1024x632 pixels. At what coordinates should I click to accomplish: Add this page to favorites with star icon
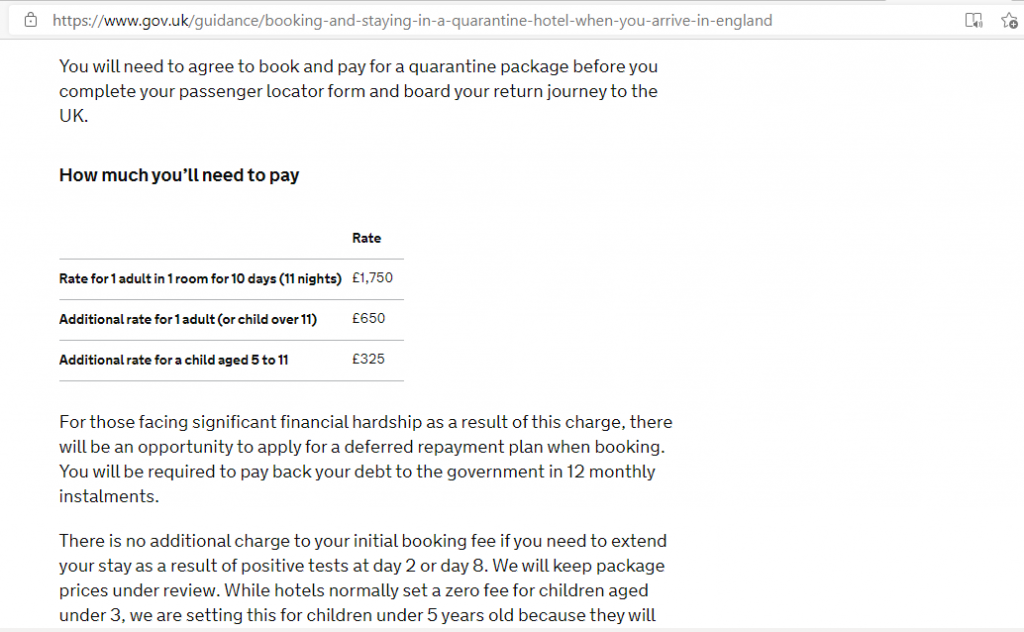click(1008, 20)
